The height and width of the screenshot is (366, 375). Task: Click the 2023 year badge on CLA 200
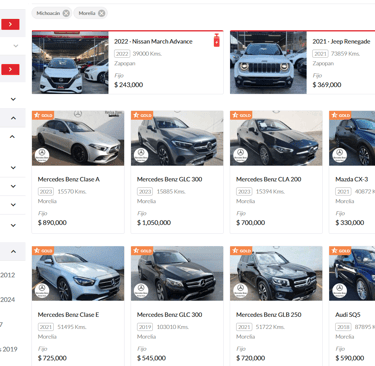pyautogui.click(x=244, y=192)
